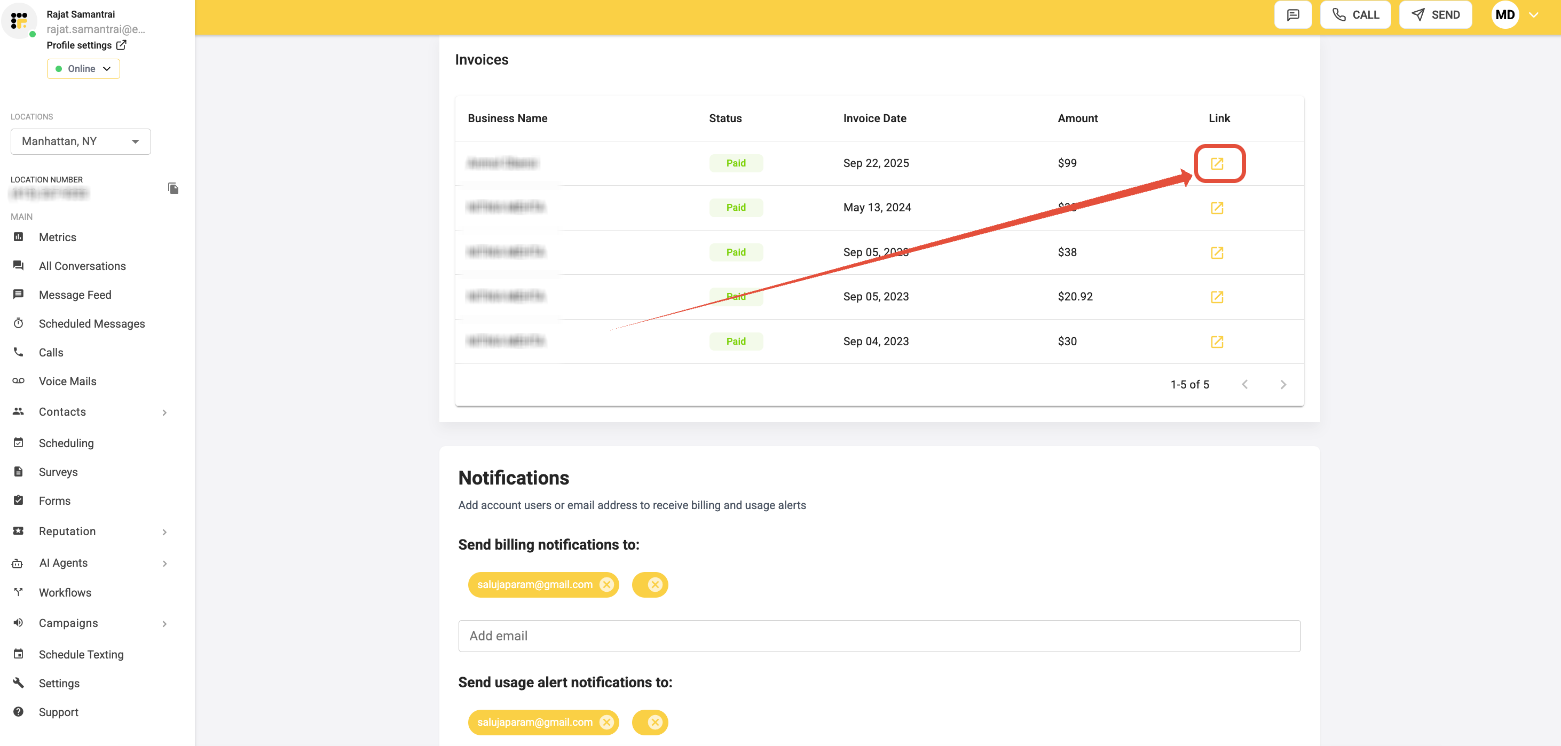The image size is (1561, 746).
Task: Go to the next invoices page
Action: tap(1283, 385)
